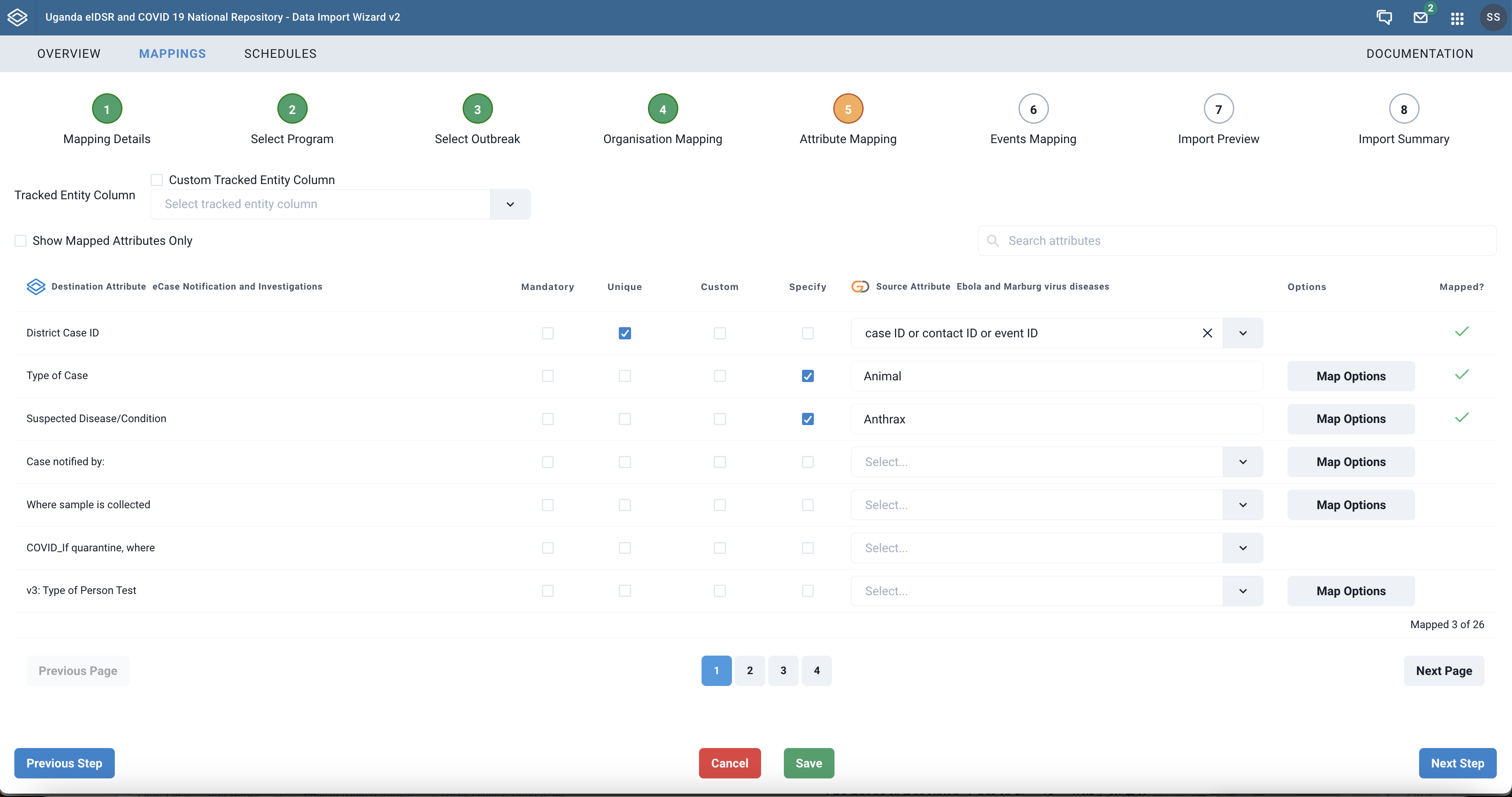
Task: Uncheck Unique for District Case ID
Action: [x=625, y=333]
